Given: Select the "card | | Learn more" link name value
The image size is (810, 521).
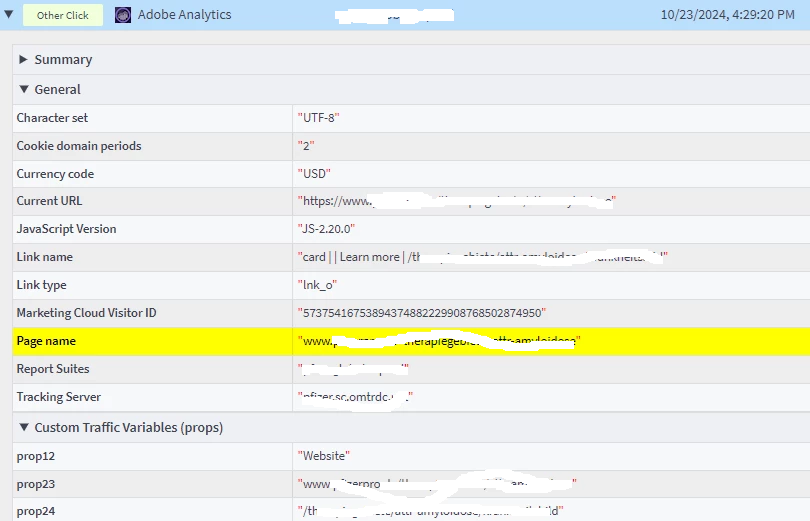Looking at the screenshot, I should pyautogui.click(x=482, y=257).
